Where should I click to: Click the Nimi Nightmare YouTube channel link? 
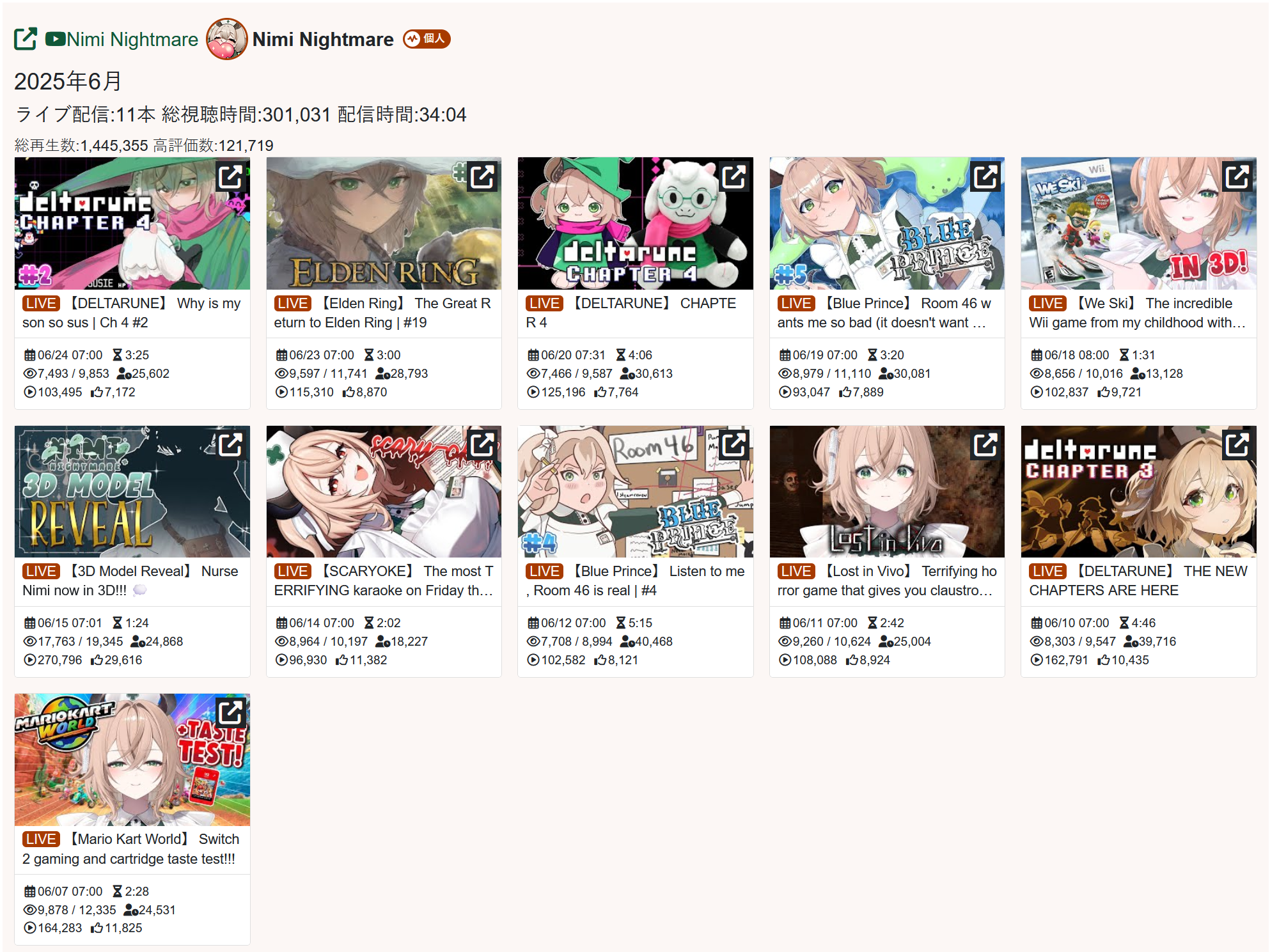(122, 40)
